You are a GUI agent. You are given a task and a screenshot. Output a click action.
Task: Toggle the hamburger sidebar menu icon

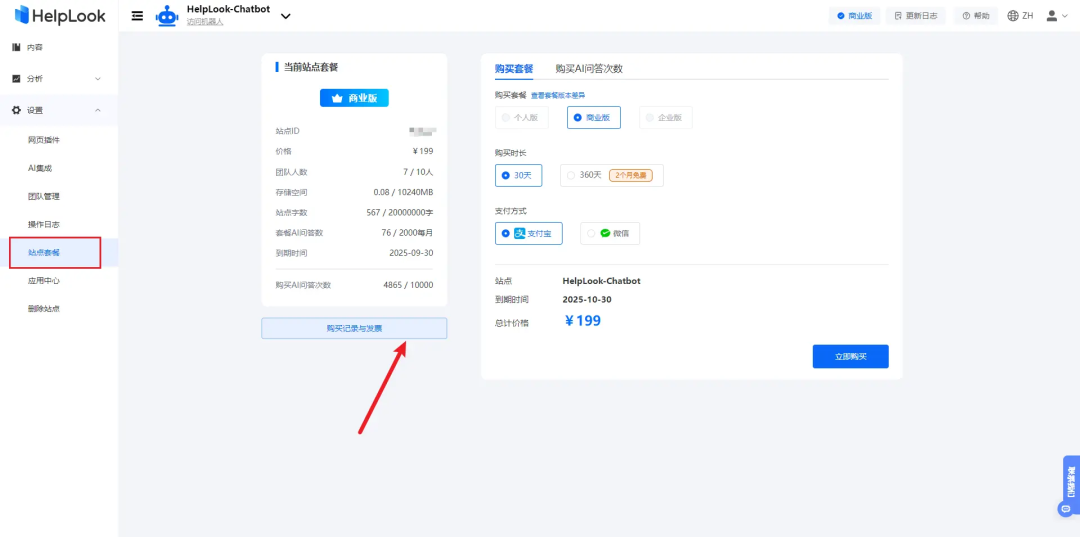(x=138, y=16)
